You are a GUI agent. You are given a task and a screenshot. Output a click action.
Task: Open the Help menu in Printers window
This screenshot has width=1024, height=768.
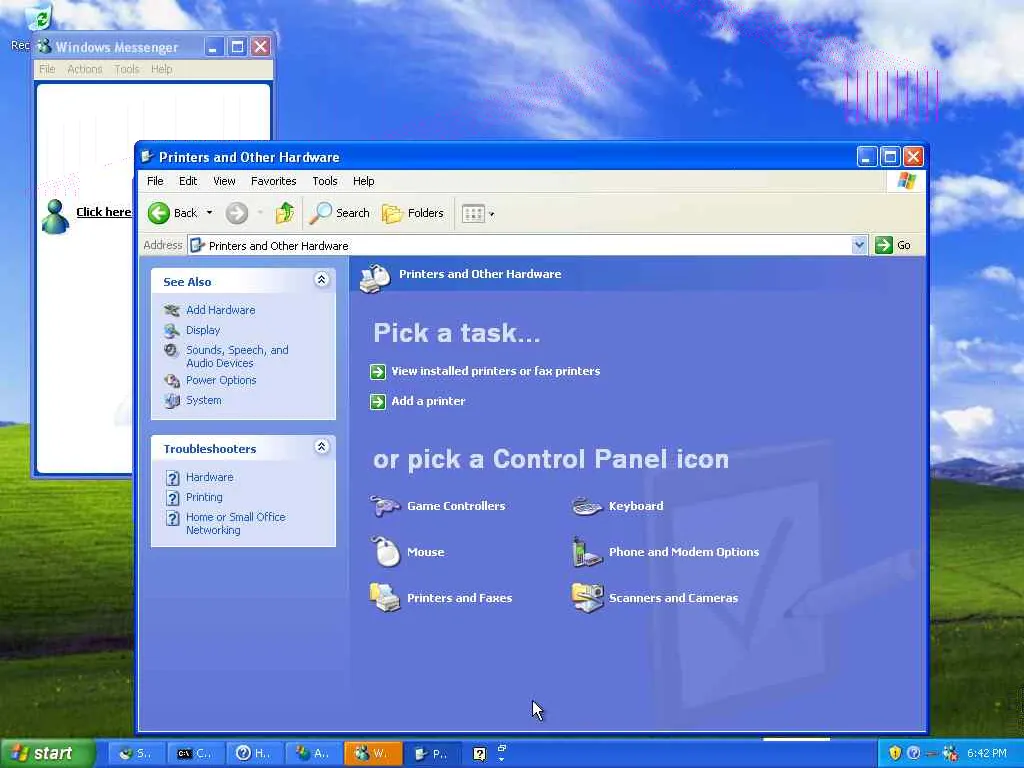[x=364, y=181]
